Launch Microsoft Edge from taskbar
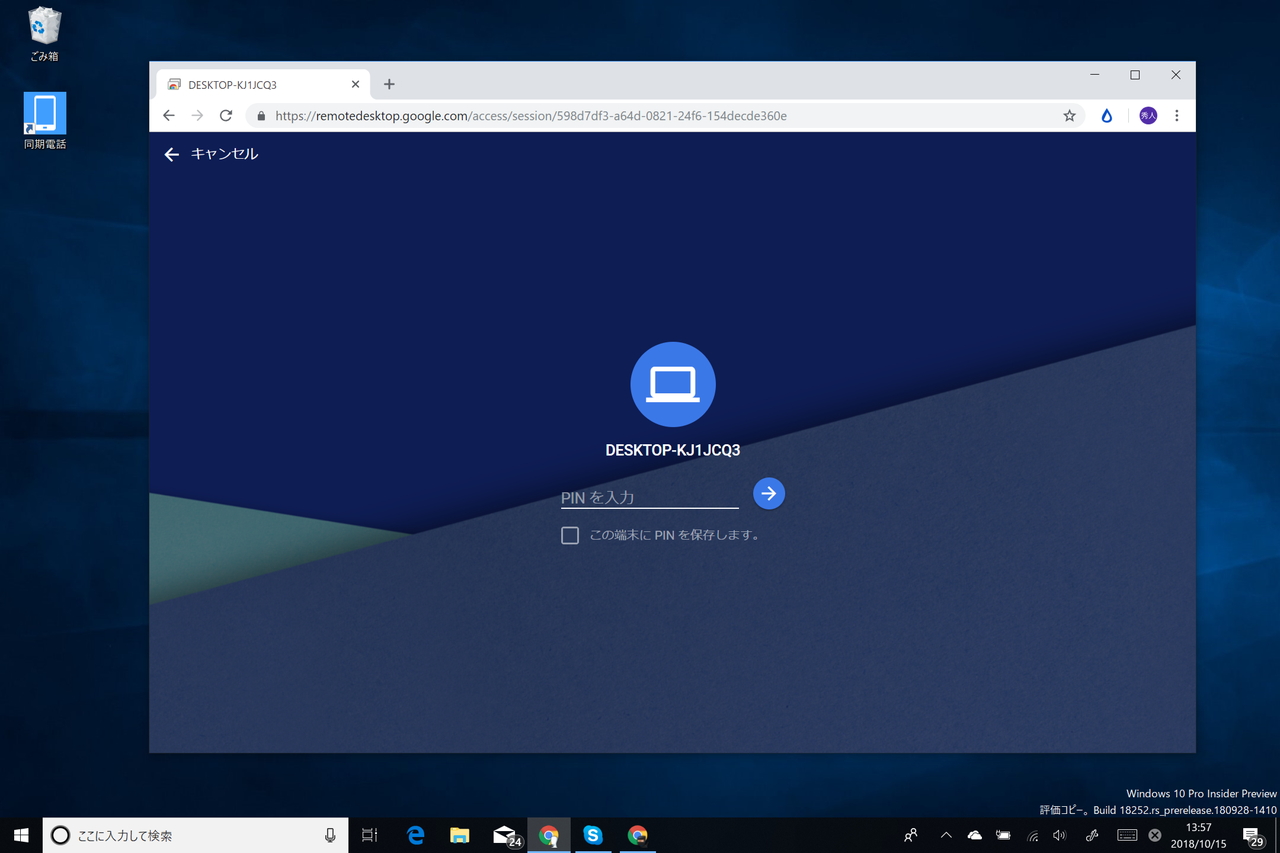1280x853 pixels. [415, 835]
